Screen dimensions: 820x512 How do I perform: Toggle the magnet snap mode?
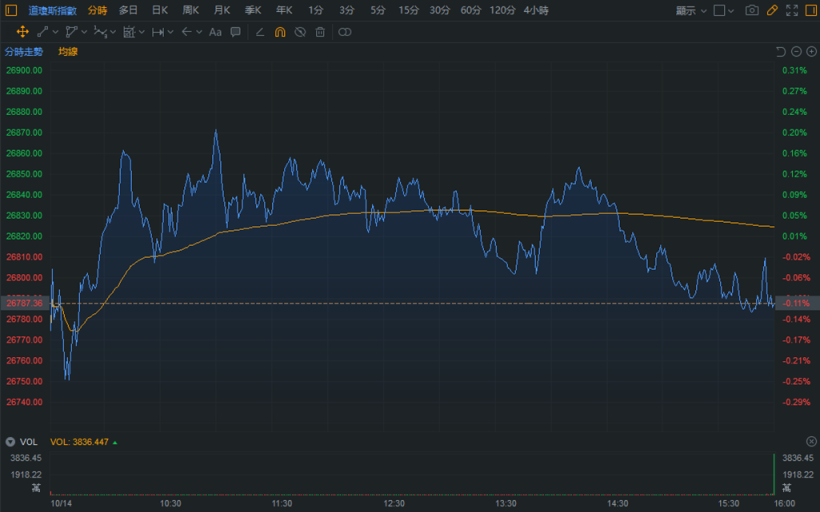click(280, 32)
